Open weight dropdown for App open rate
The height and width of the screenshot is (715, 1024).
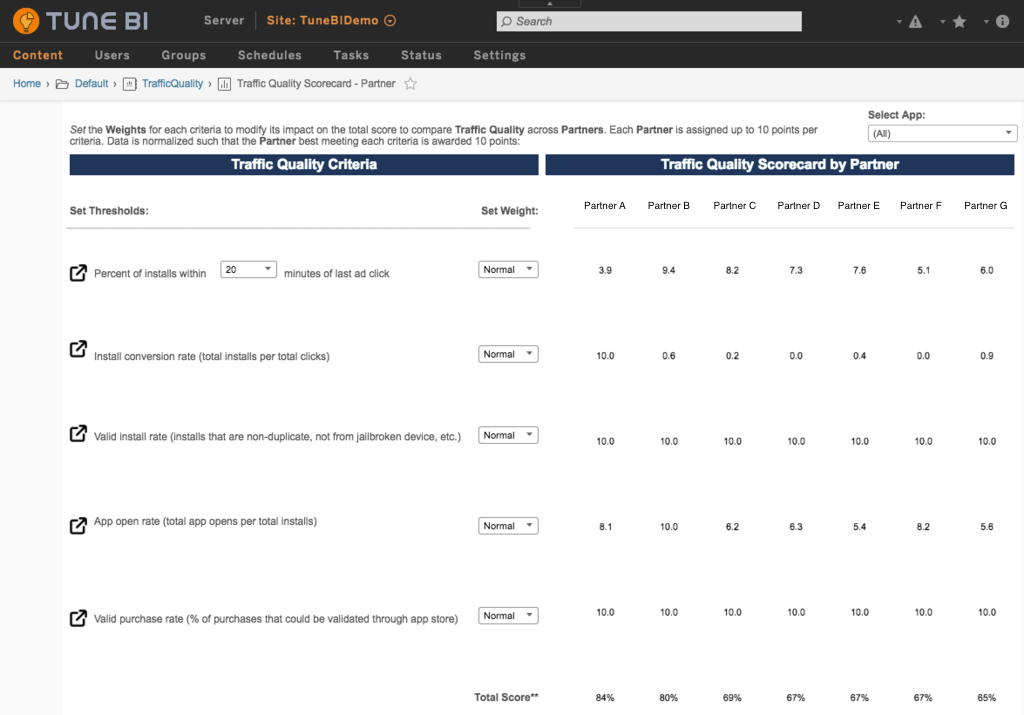pyautogui.click(x=508, y=526)
